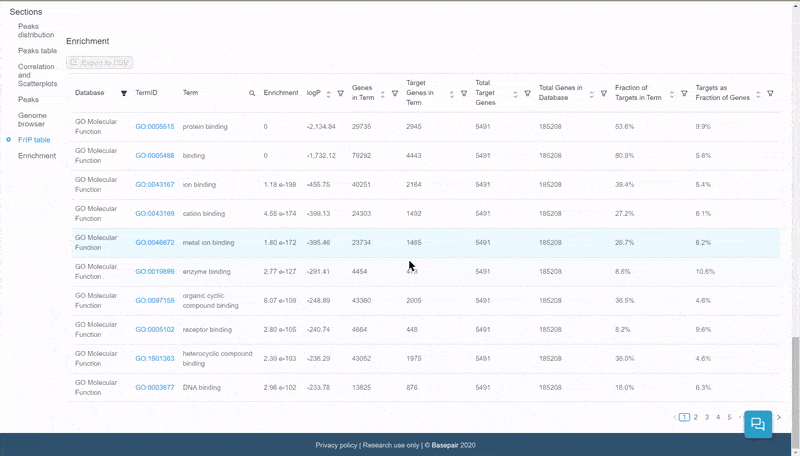Click the Term column search icon
800x456 pixels.
(252, 93)
